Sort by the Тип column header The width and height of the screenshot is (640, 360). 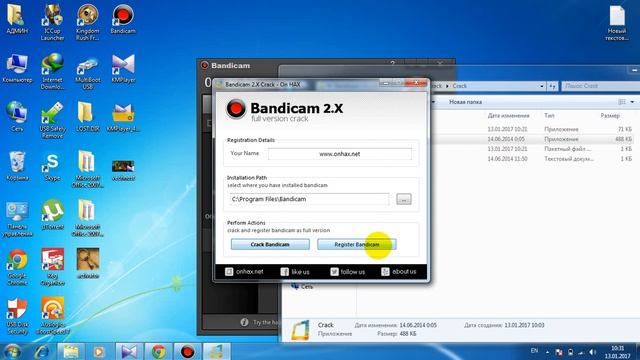coord(549,116)
